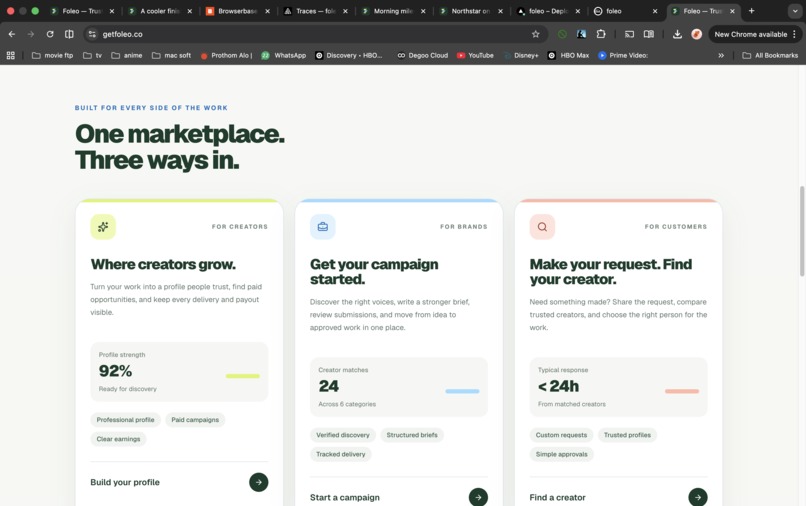The image size is (806, 506).
Task: Click the Find a creator link
Action: 557,497
